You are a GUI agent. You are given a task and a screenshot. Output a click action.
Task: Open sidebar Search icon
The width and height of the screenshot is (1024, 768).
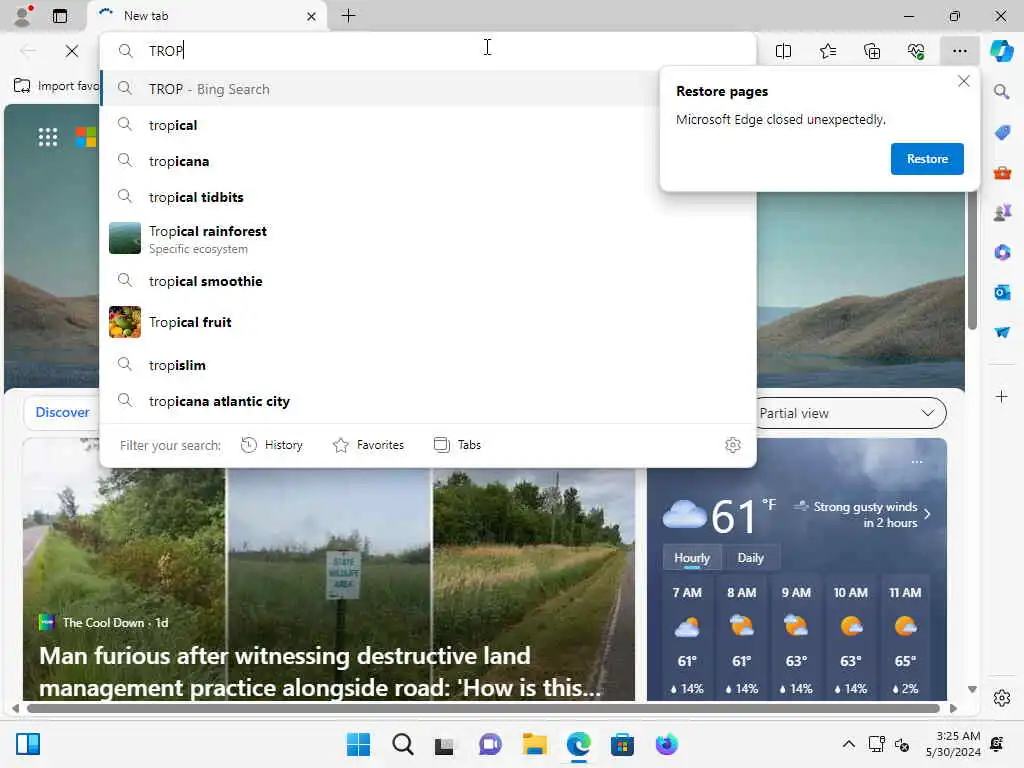(x=1001, y=92)
